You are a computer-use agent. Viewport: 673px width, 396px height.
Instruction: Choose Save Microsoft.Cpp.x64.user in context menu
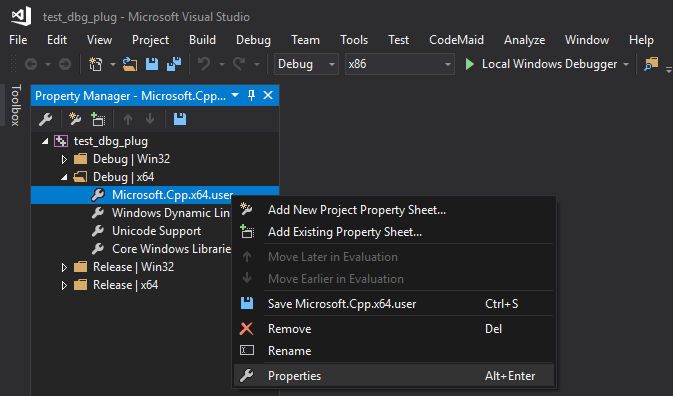394,304
